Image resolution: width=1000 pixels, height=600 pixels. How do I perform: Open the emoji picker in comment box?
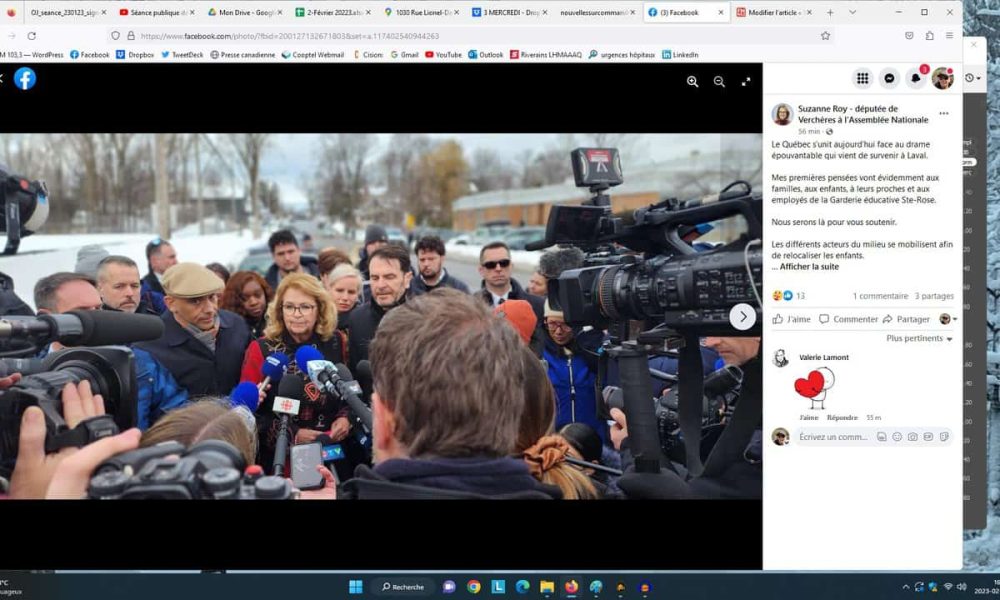point(896,437)
